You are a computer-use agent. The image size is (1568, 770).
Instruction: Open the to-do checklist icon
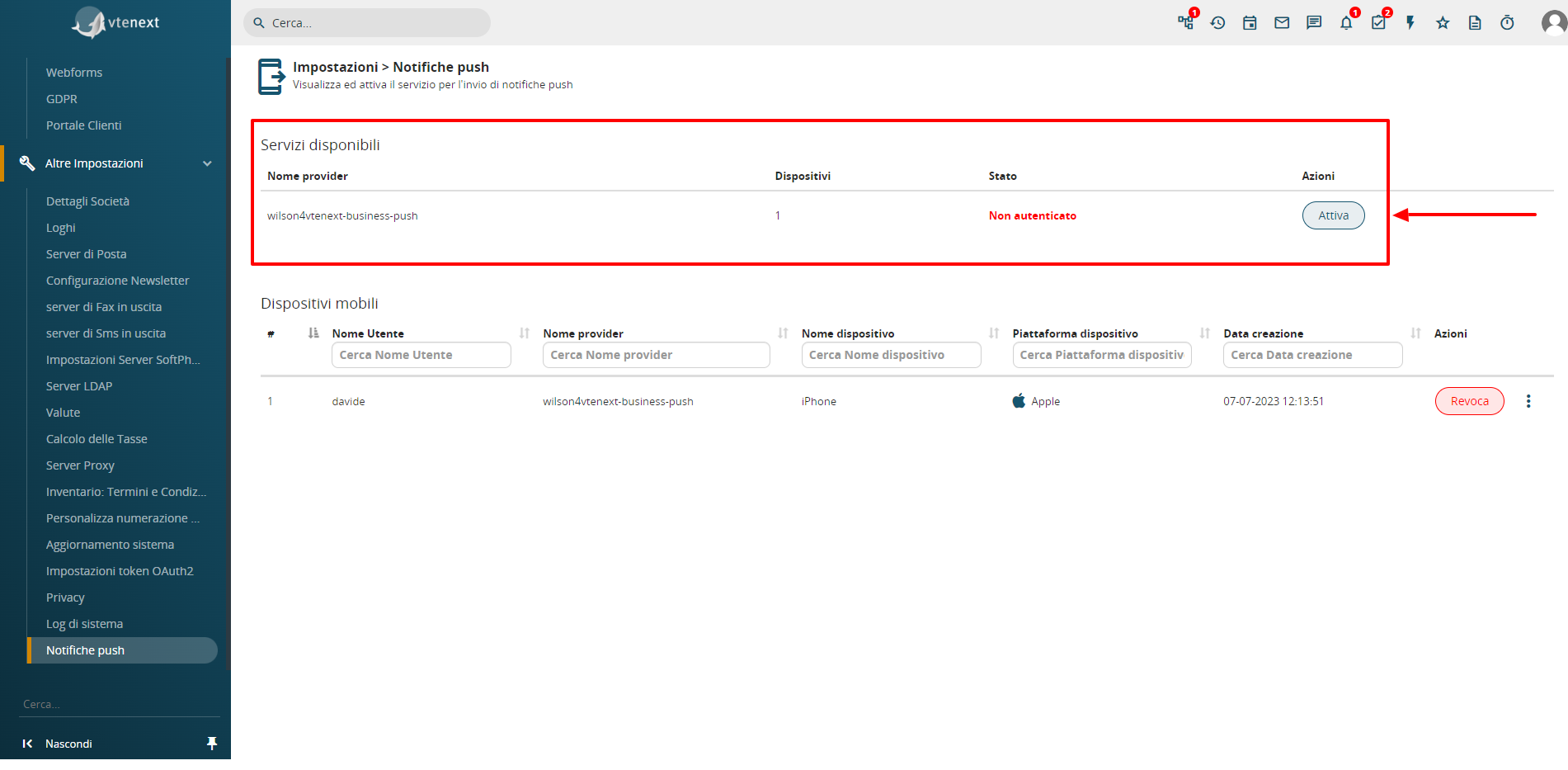coord(1378,23)
